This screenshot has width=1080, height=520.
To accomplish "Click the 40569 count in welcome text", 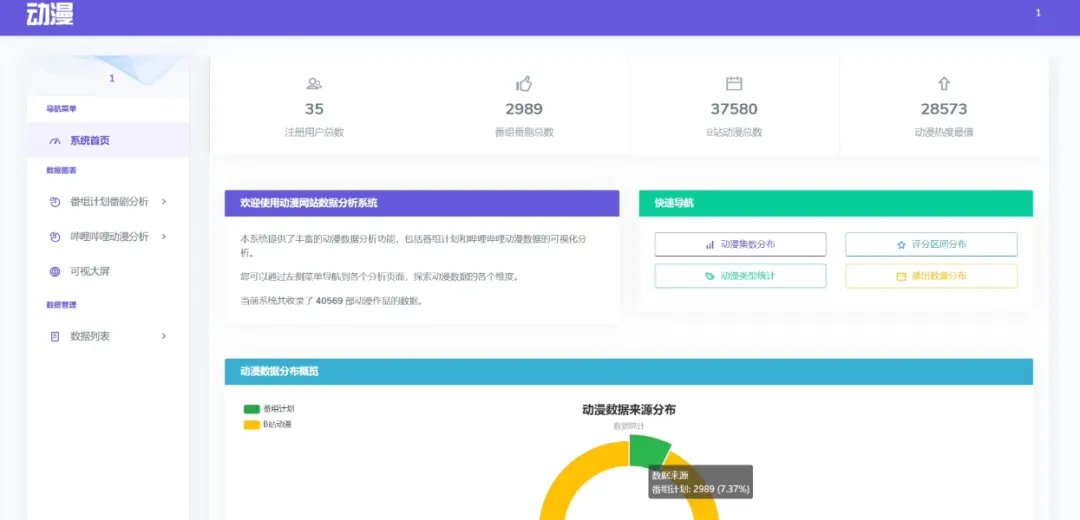I will (330, 301).
